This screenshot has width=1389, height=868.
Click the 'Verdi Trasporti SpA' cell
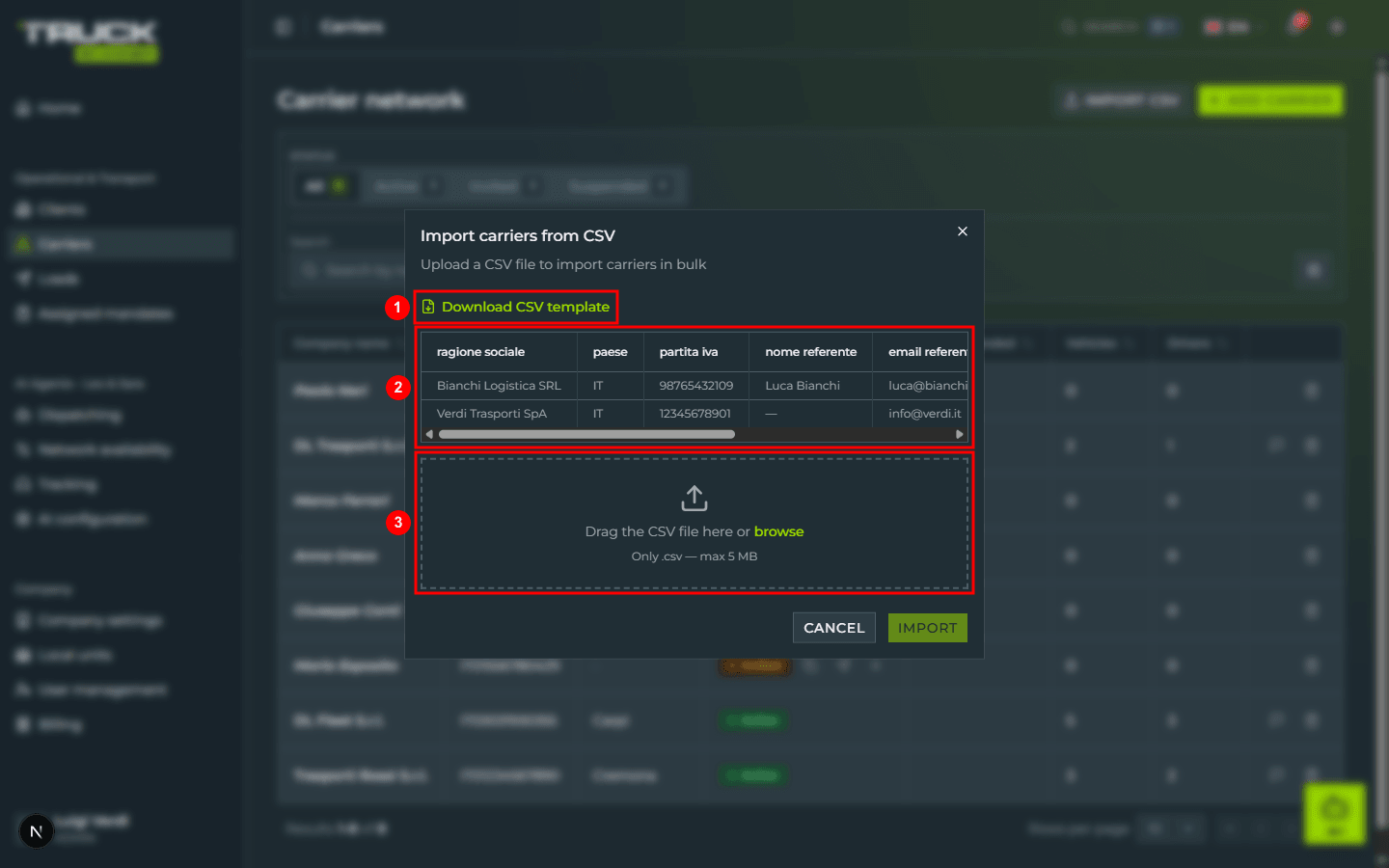[x=499, y=414]
